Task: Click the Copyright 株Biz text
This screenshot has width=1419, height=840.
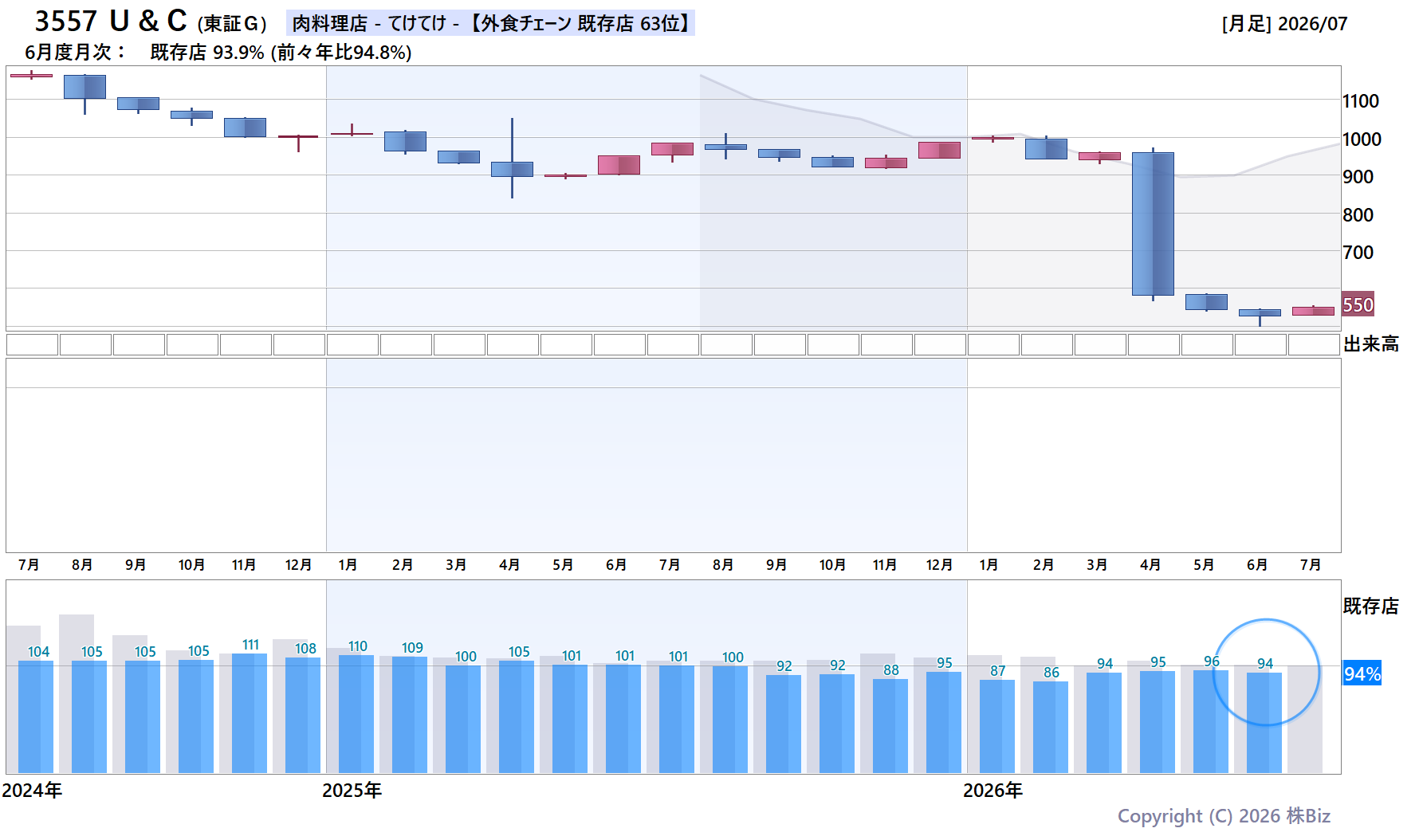Action: coord(1224,816)
